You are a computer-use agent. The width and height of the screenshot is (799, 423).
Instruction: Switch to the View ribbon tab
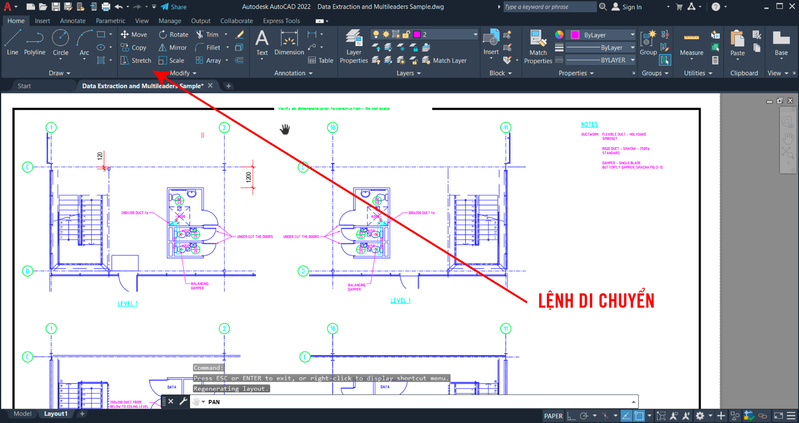click(142, 21)
